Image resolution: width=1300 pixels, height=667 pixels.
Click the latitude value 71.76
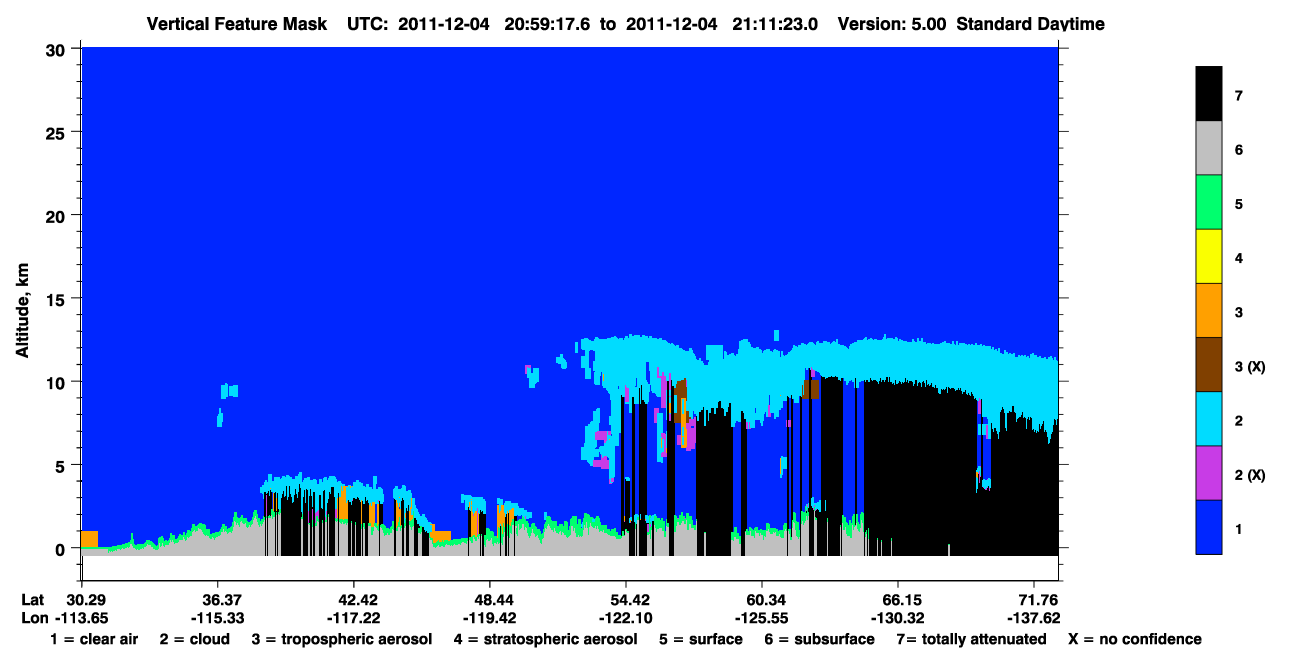1038,600
